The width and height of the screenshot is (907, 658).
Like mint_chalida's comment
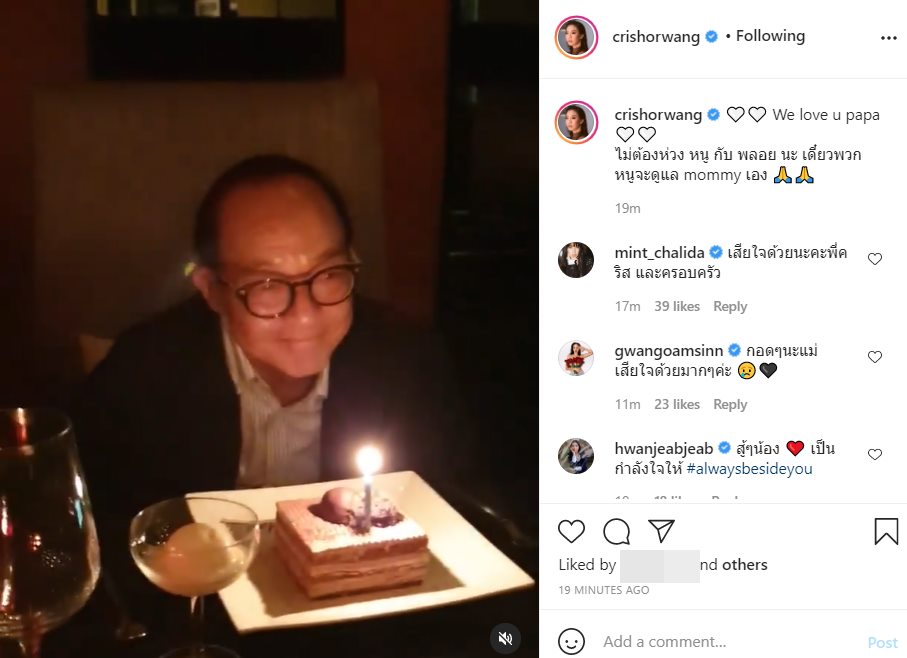875,259
